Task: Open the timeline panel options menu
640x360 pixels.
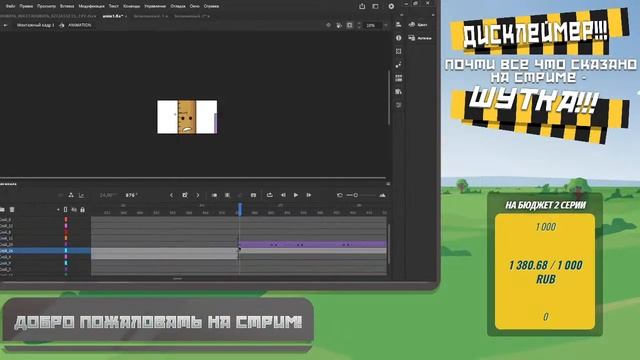Action: pos(388,184)
